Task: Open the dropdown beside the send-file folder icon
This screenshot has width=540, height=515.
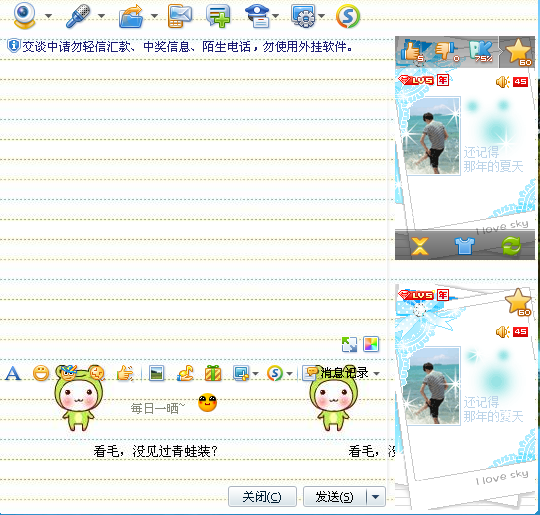Action: (x=154, y=16)
